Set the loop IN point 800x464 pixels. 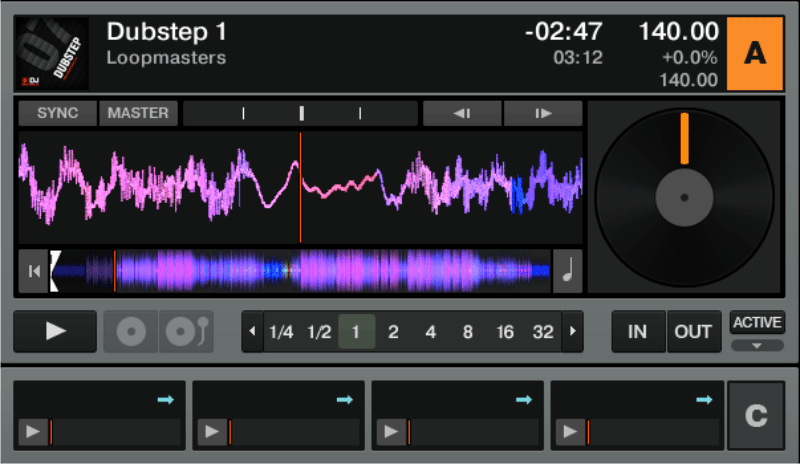638,332
